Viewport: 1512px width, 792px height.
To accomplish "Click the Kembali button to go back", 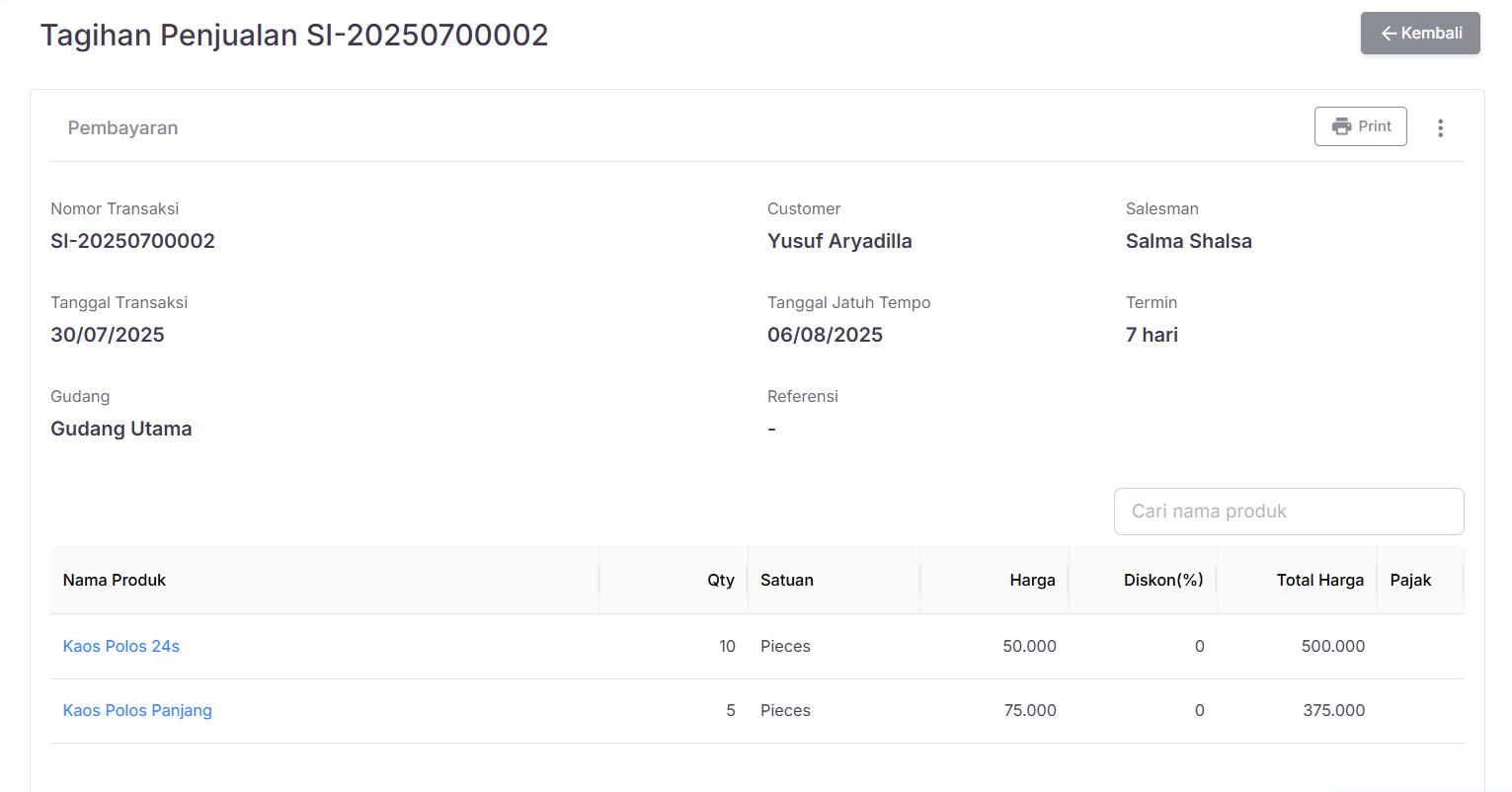I will [x=1420, y=33].
